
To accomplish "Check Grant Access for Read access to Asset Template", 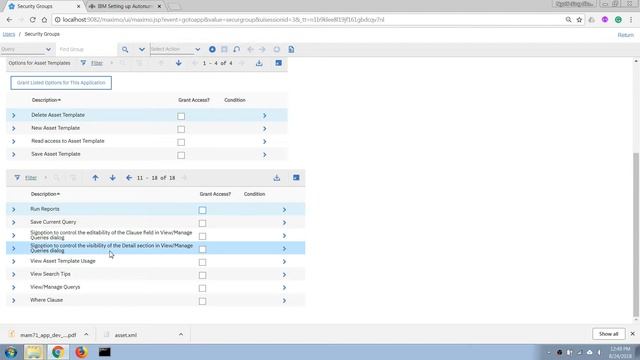I will click(181, 142).
